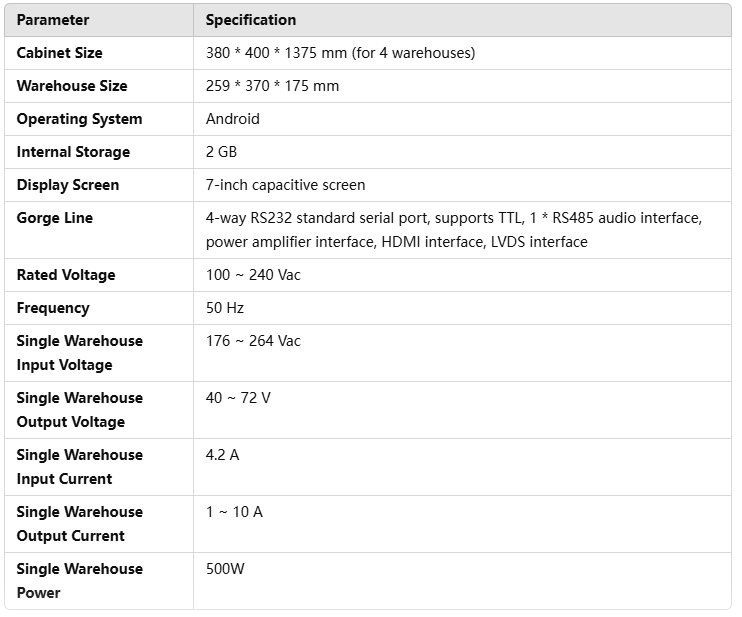Select the Internal Storage label
The height and width of the screenshot is (617, 742).
tap(73, 152)
